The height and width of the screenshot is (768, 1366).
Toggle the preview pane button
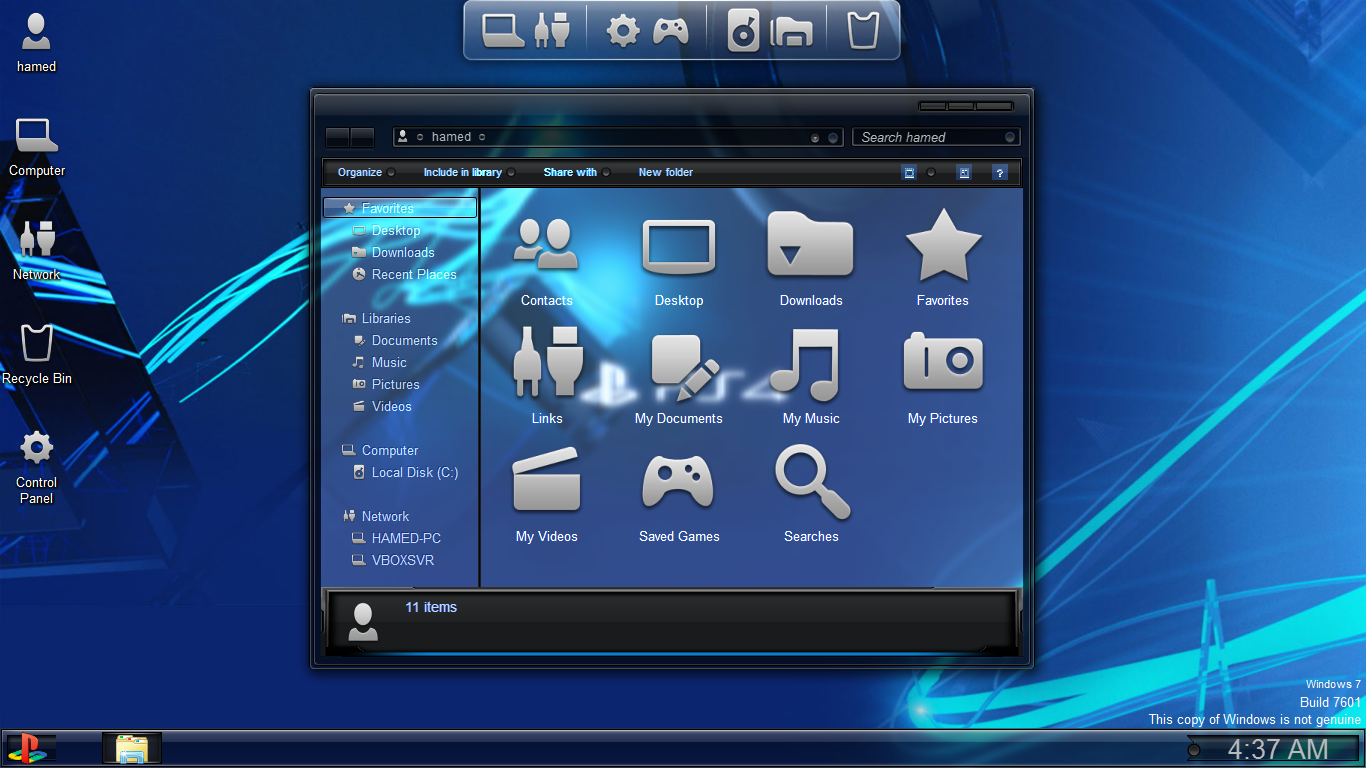(964, 173)
